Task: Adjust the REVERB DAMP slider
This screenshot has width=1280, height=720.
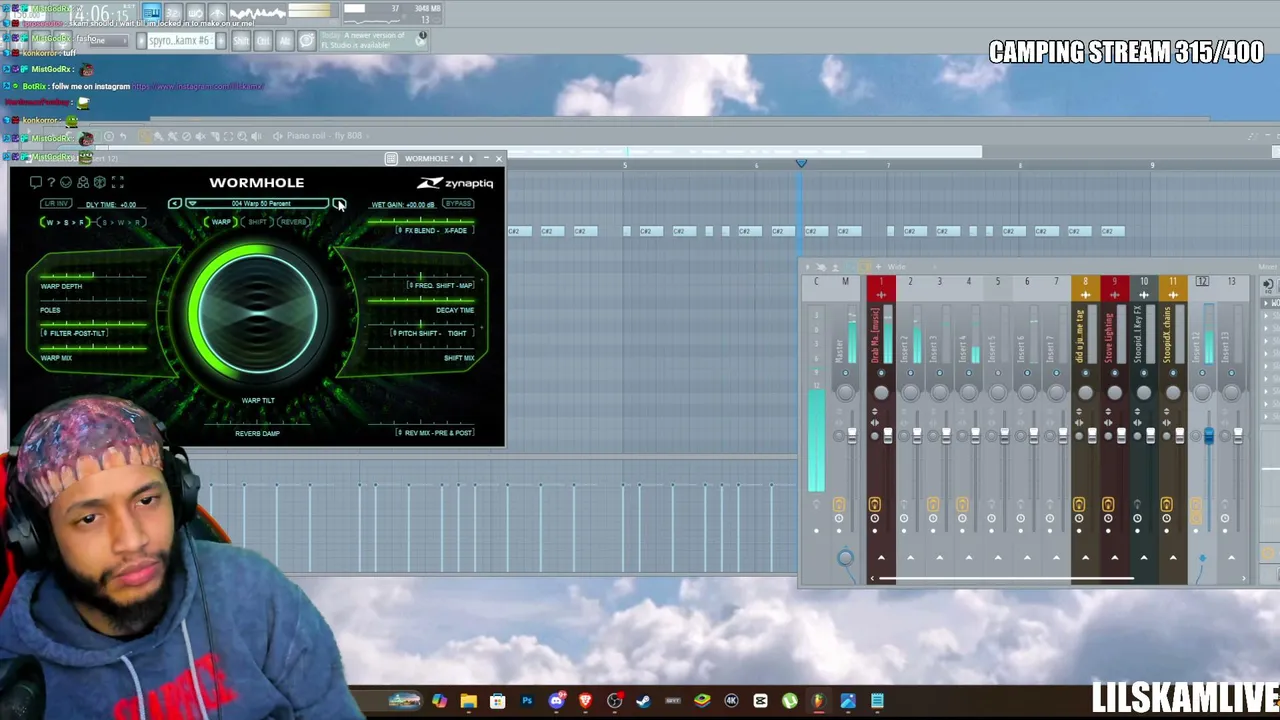Action: pyautogui.click(x=257, y=423)
